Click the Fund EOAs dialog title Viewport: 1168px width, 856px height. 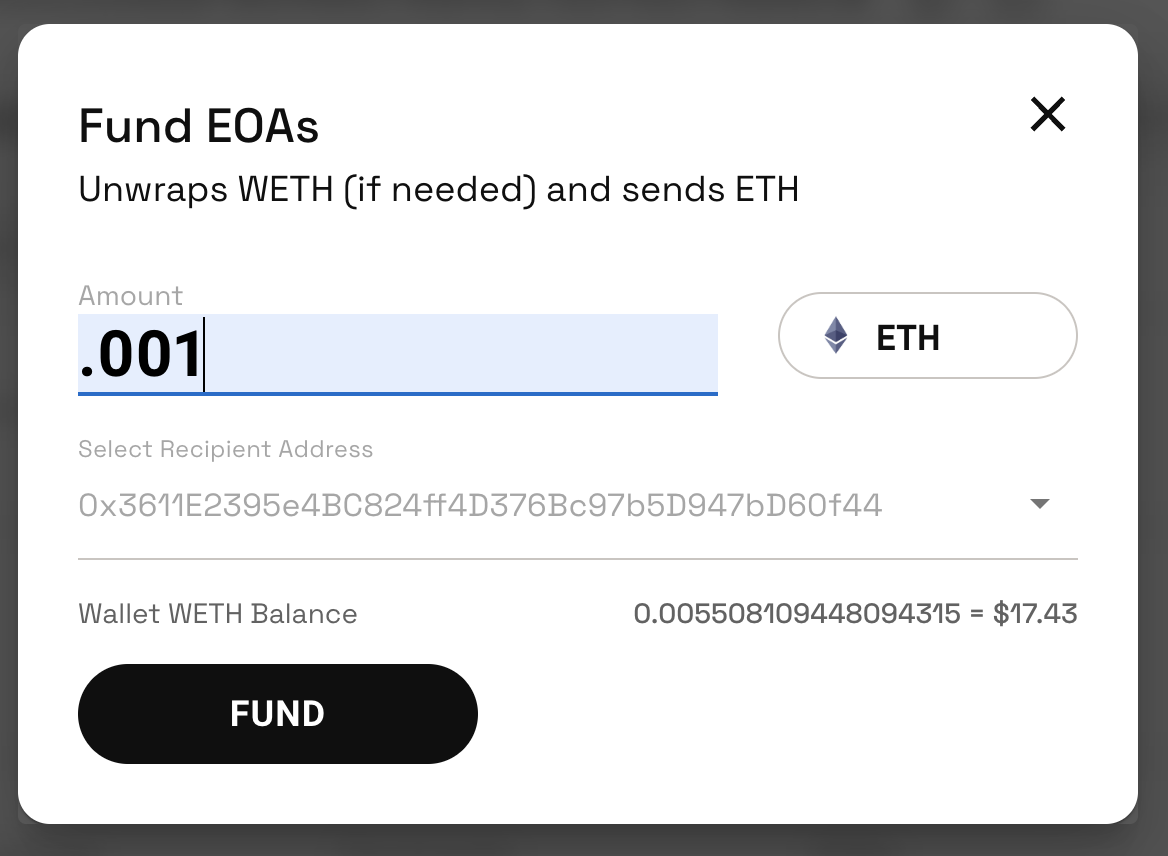(x=199, y=127)
